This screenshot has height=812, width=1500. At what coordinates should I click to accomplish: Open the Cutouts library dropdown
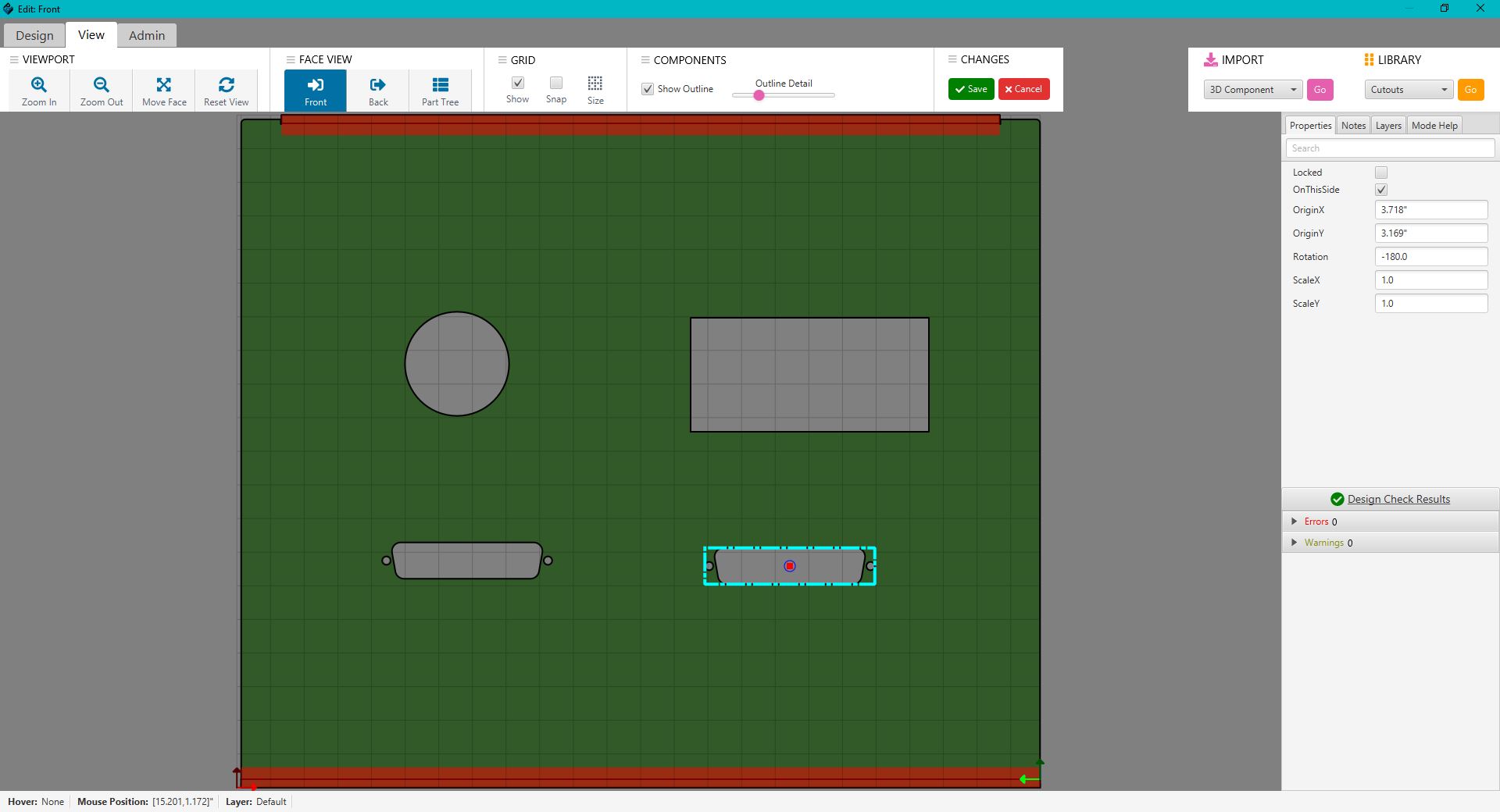(x=1409, y=90)
